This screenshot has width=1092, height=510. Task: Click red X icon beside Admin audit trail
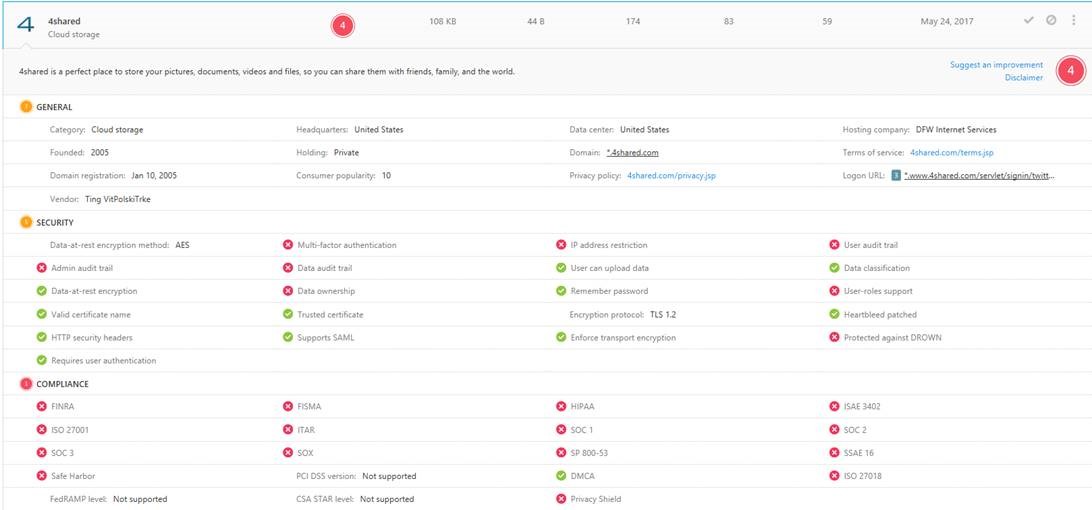click(x=41, y=268)
